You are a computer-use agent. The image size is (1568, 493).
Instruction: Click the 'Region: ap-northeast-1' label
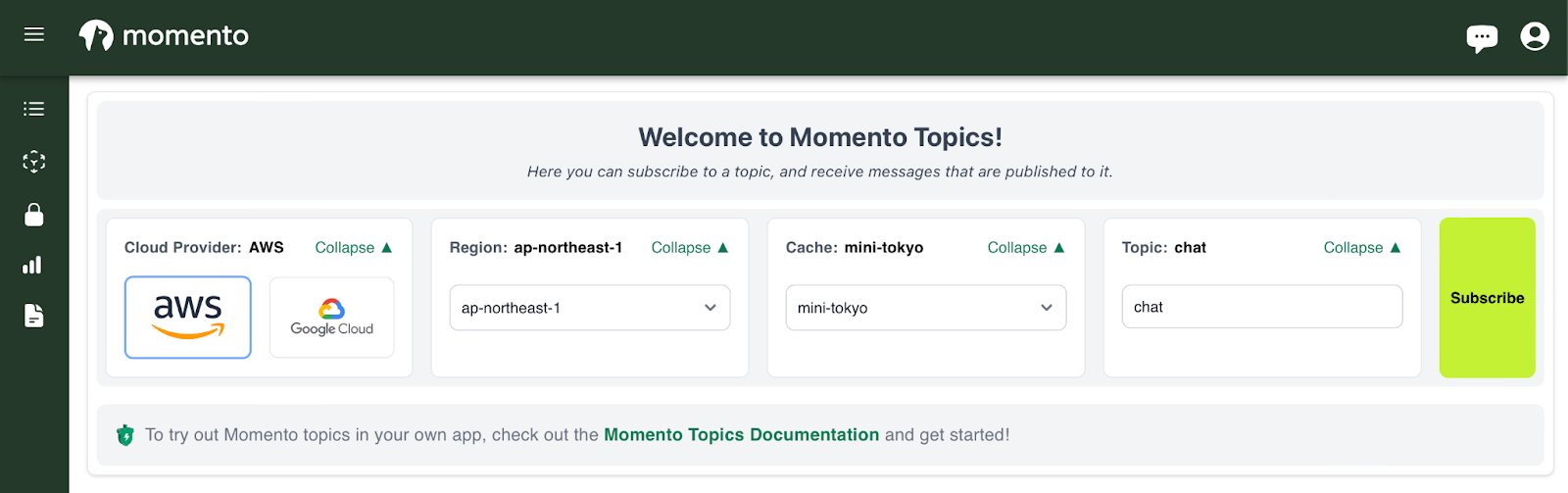(x=536, y=248)
